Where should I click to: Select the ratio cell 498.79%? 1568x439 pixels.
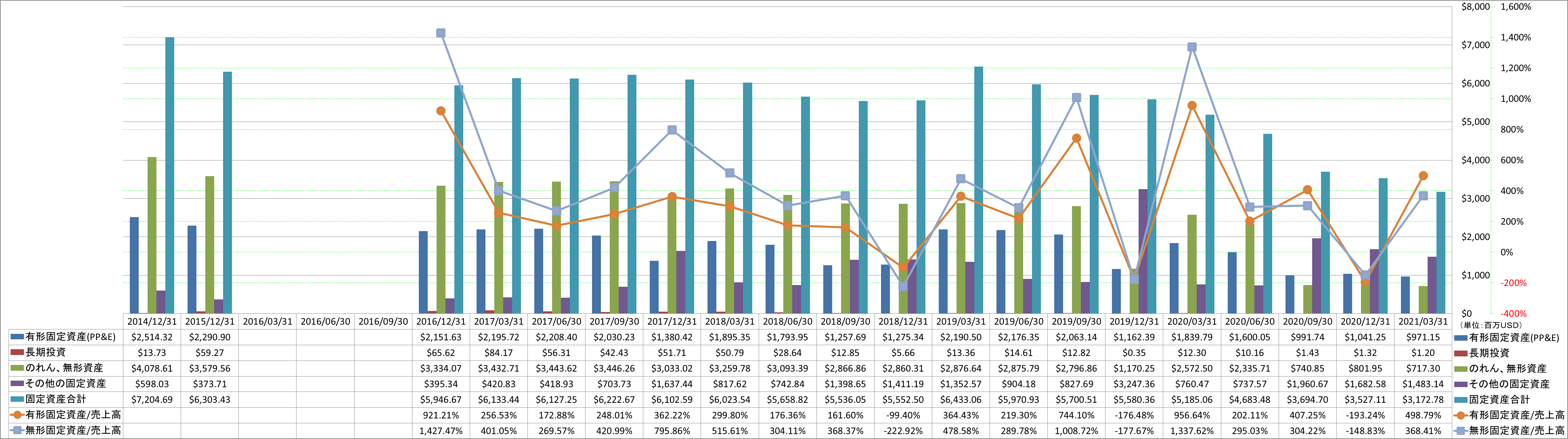(1423, 415)
